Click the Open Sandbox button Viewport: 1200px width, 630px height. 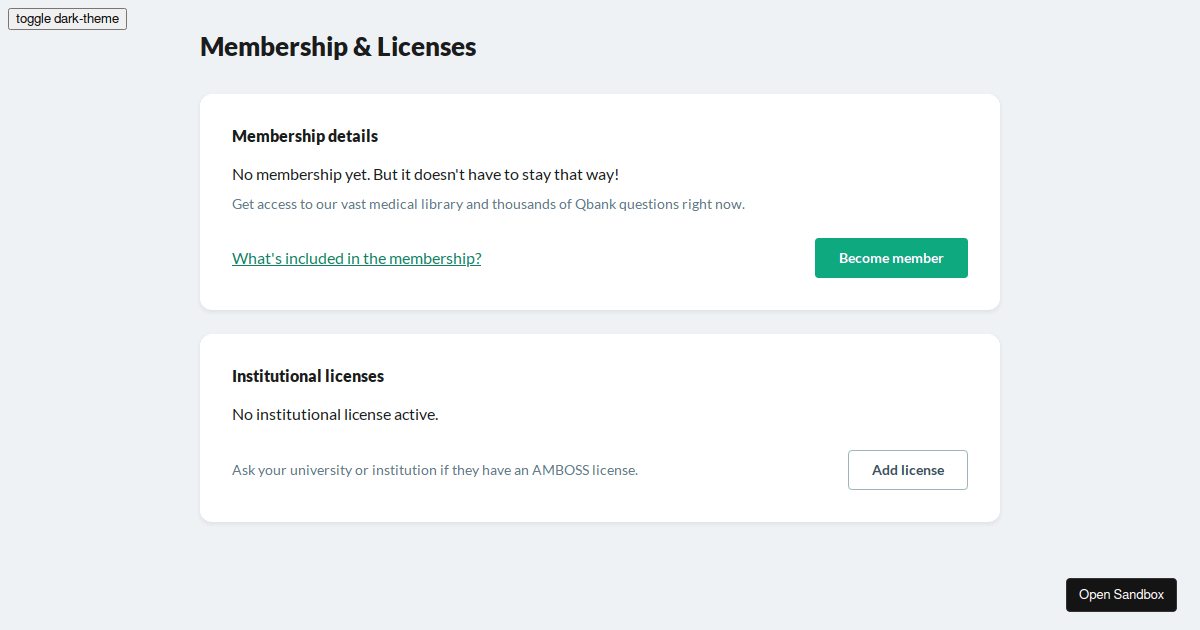[1121, 594]
